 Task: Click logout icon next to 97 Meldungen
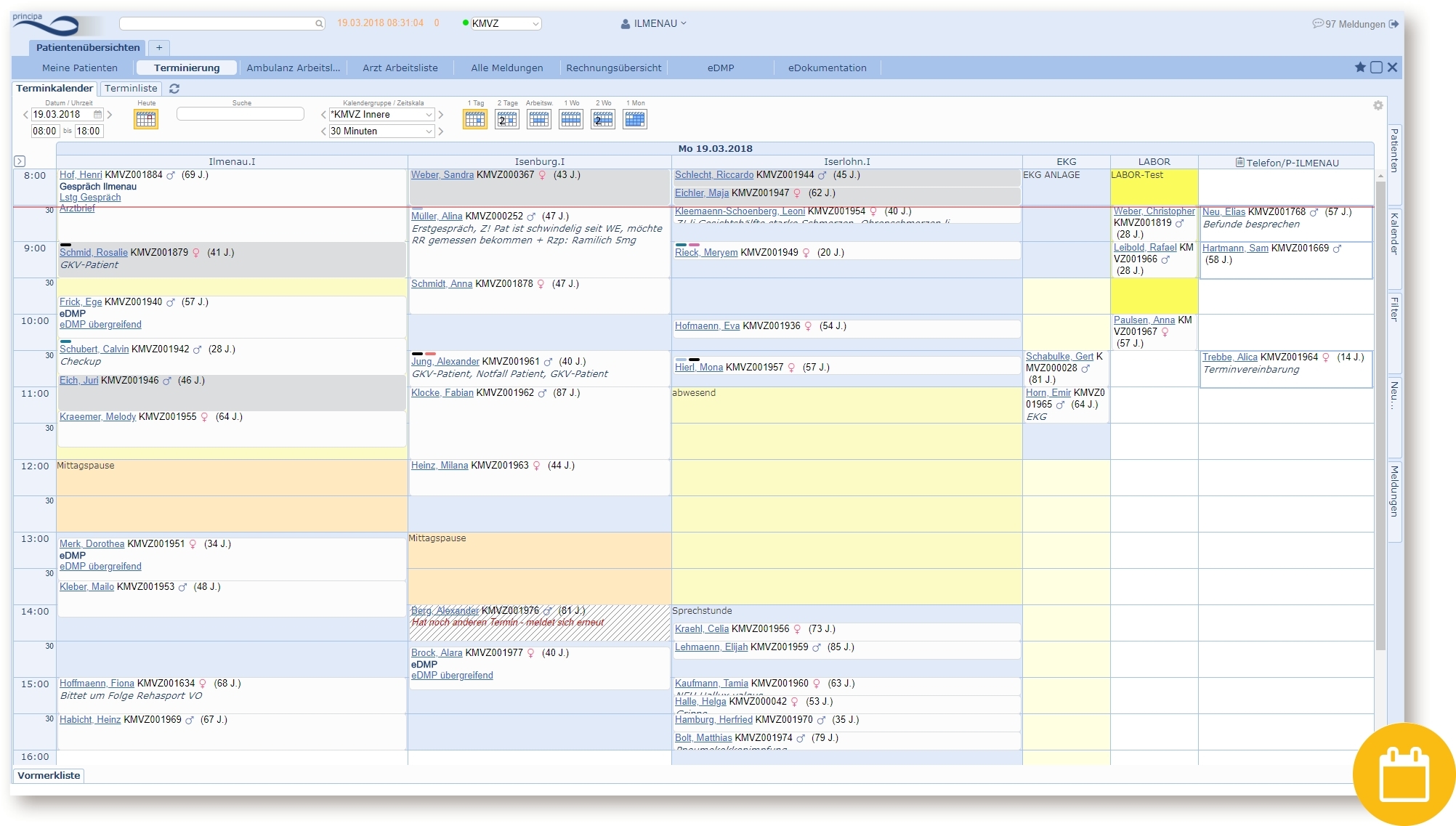1394,24
